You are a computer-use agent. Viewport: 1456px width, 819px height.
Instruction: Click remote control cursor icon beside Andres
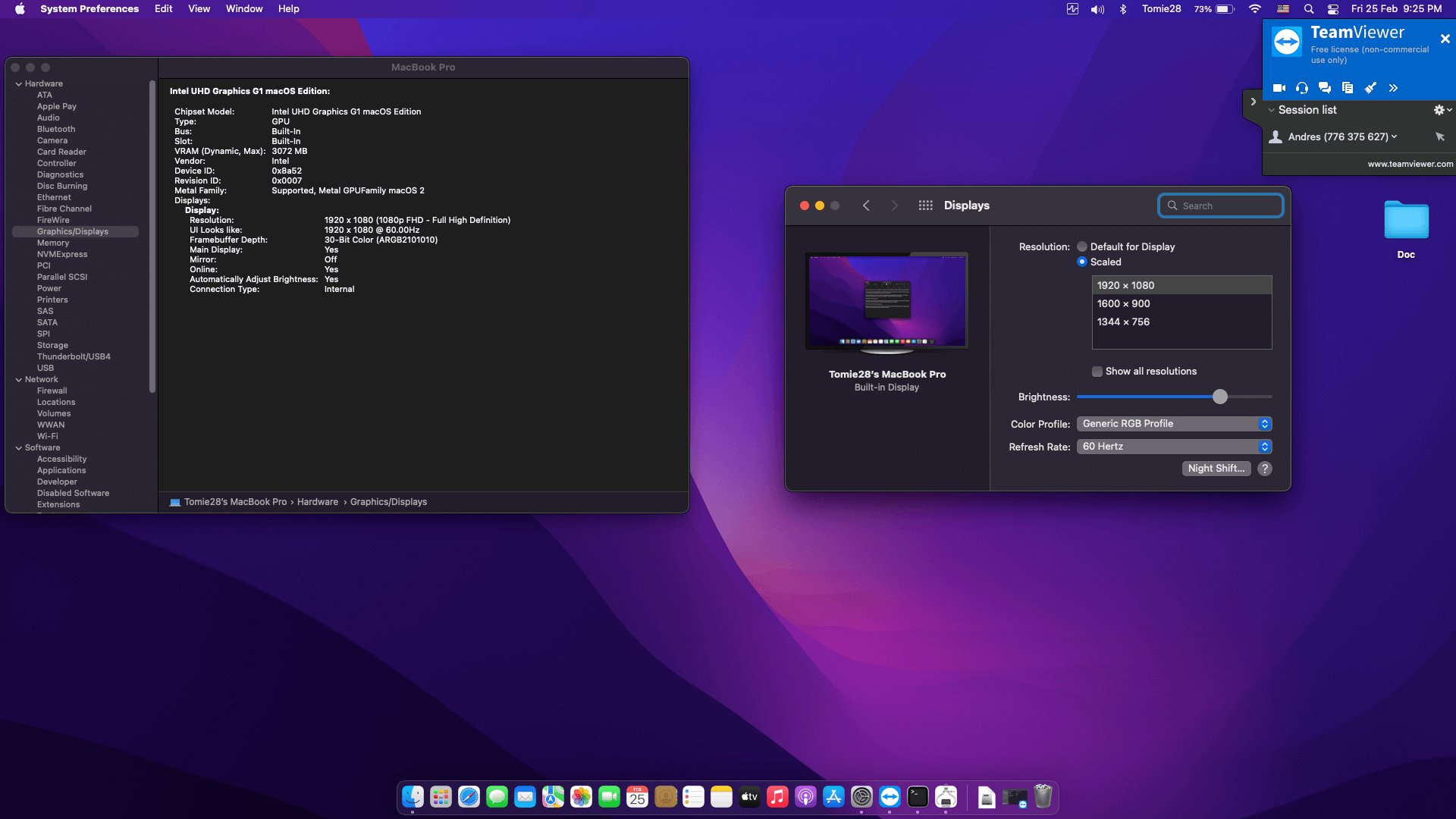[x=1440, y=136]
